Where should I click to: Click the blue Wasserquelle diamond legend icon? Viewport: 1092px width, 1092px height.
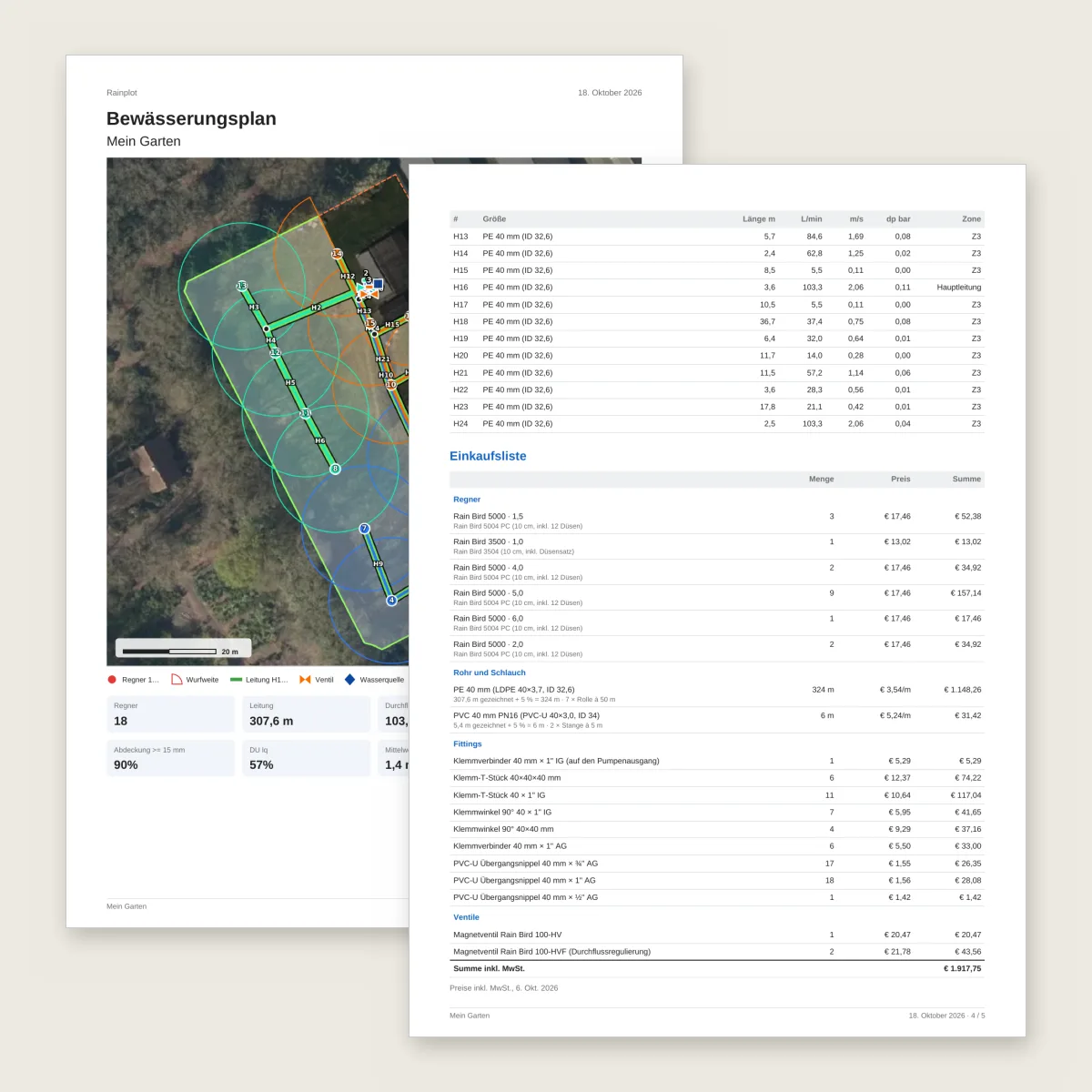pyautogui.click(x=350, y=680)
